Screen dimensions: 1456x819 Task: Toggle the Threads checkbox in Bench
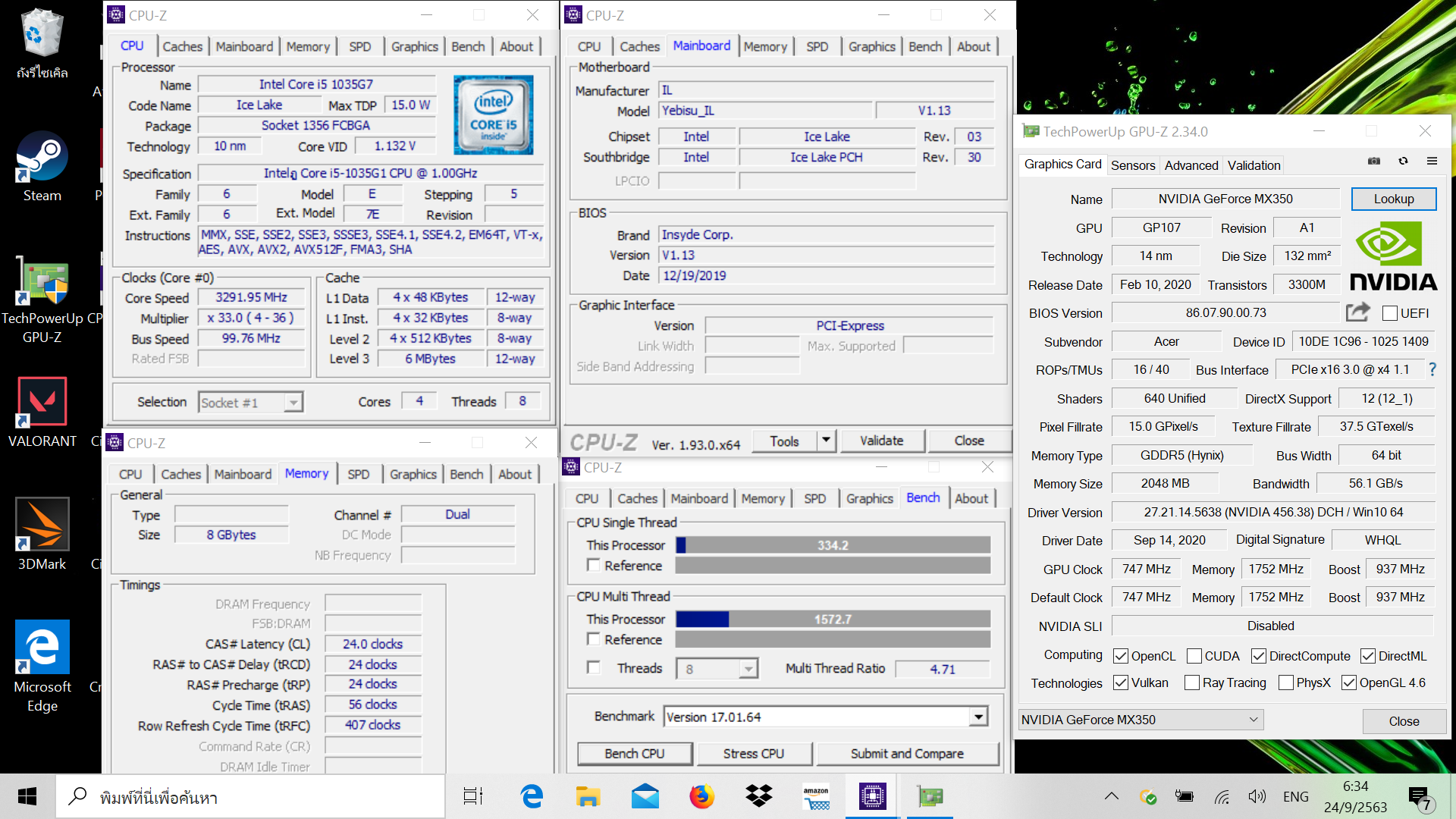coord(594,667)
